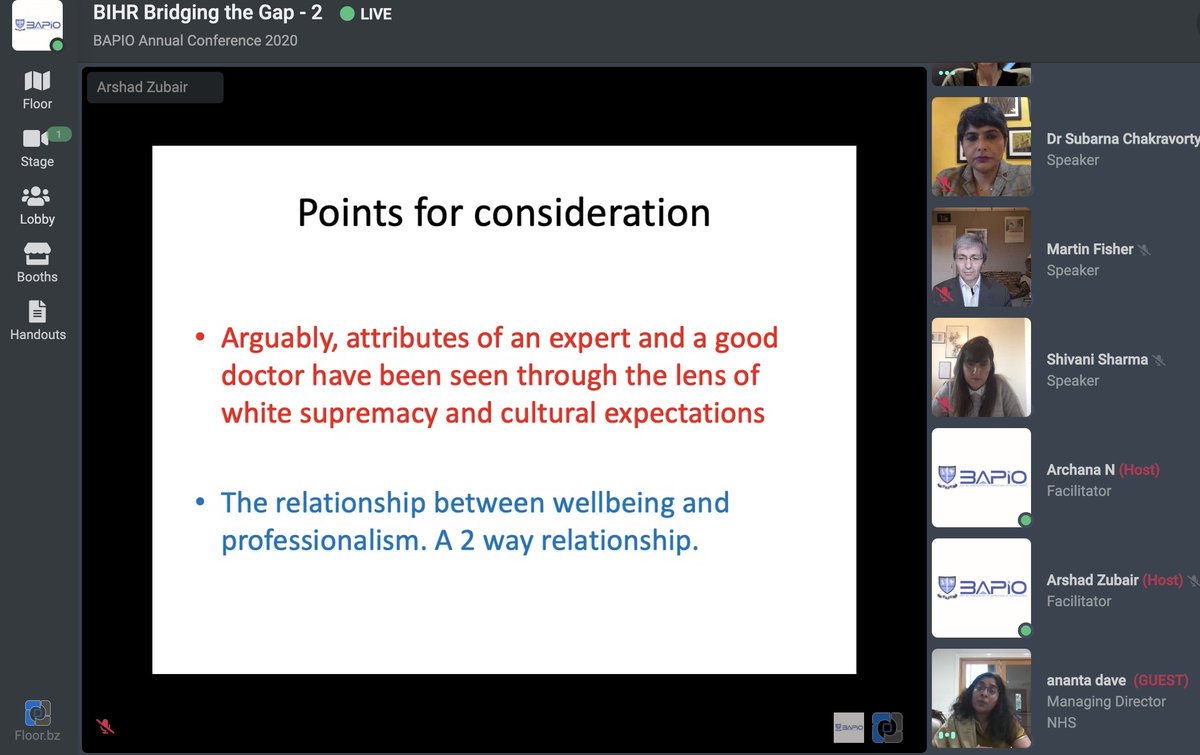Select Arshad Zubair's BAPIO avatar tile

[x=981, y=588]
